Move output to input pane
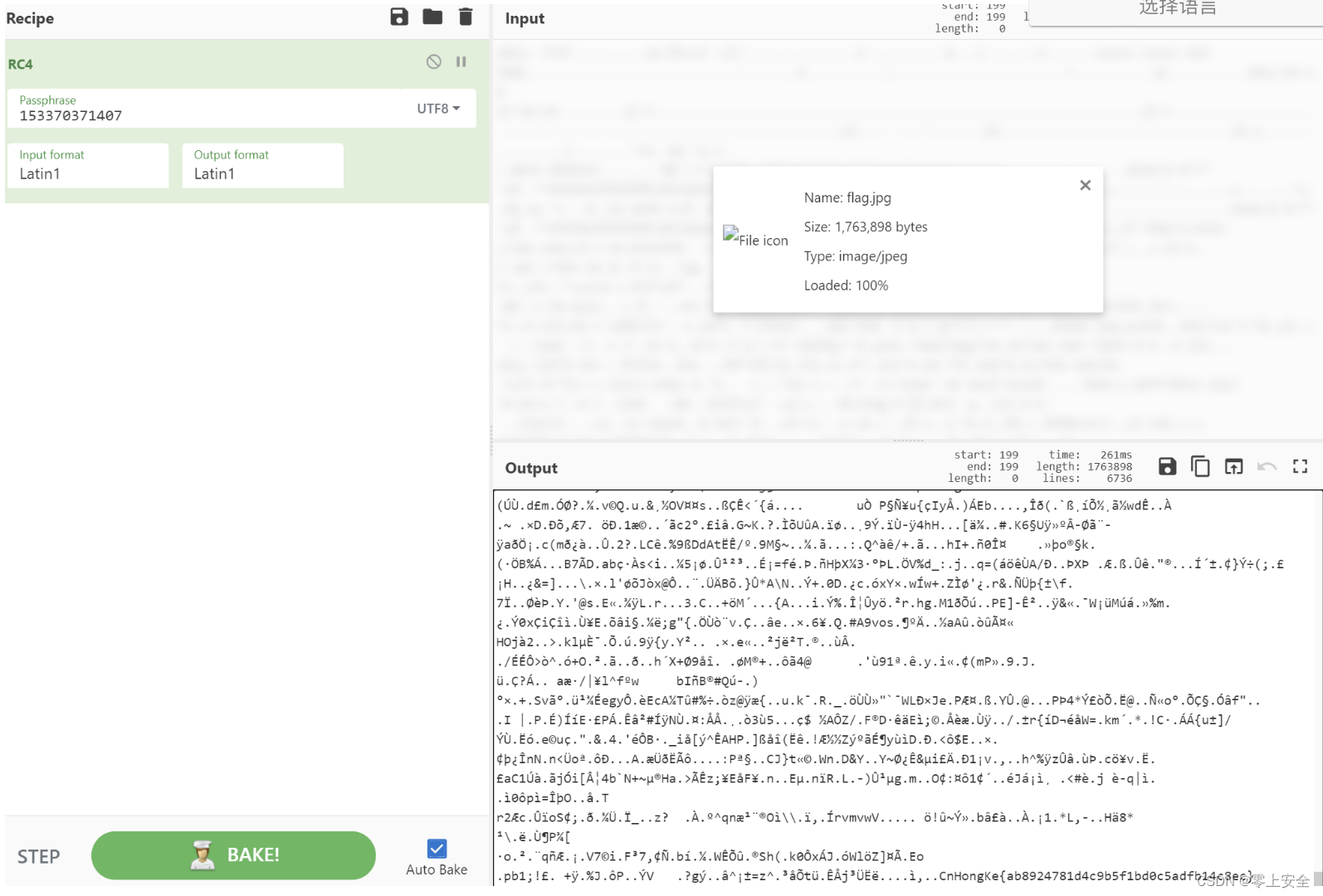1323x896 pixels. pos(1234,467)
